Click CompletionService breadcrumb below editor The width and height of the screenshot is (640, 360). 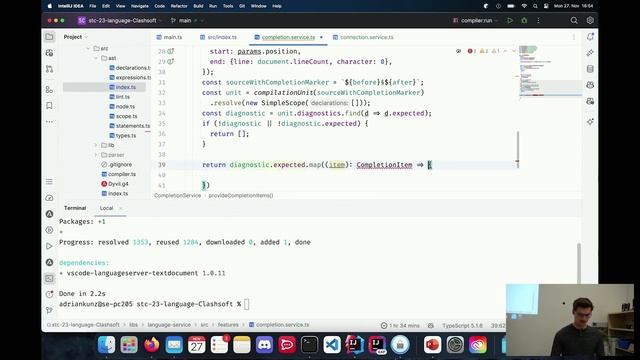click(x=178, y=196)
